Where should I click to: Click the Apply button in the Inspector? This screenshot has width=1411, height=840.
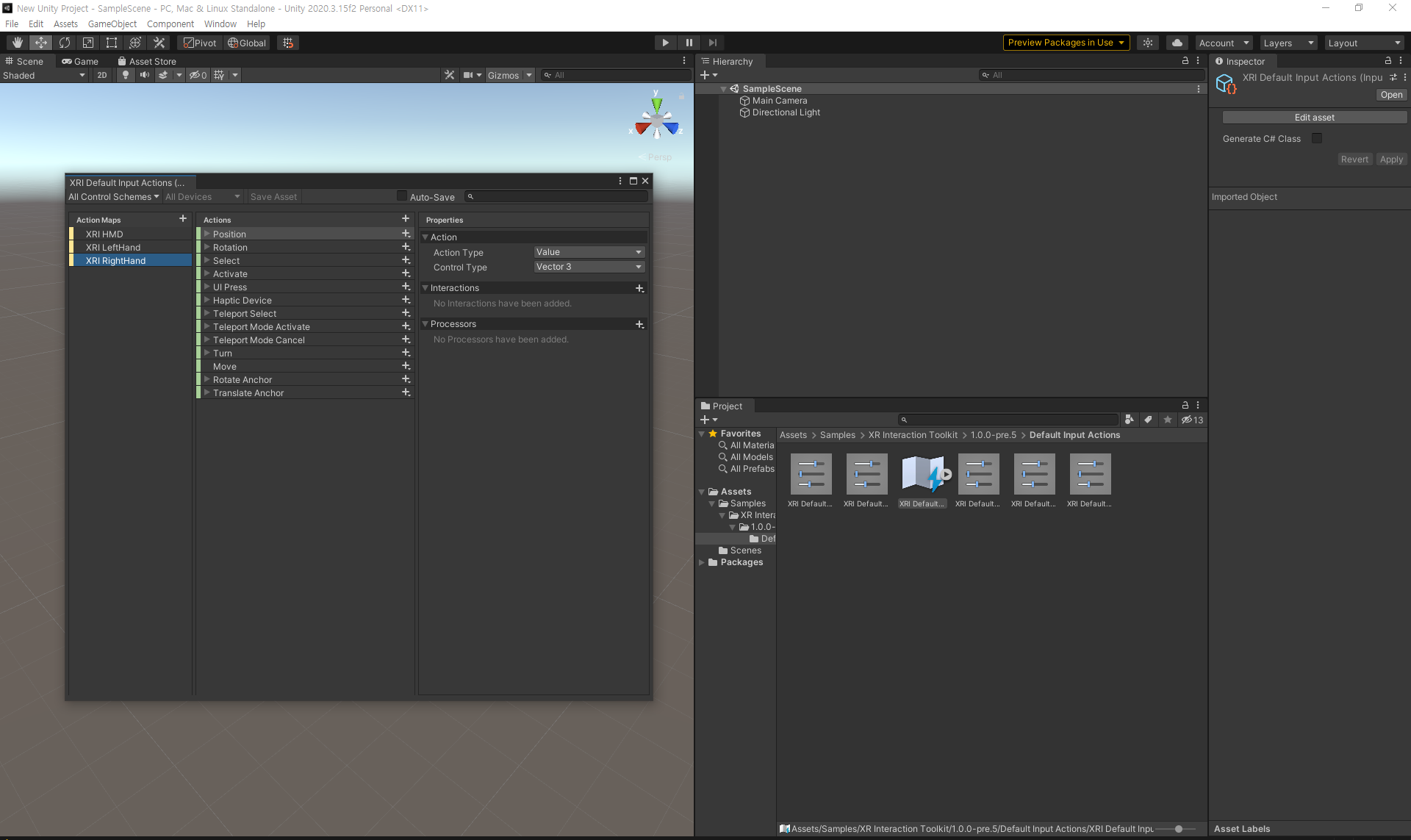pos(1391,159)
